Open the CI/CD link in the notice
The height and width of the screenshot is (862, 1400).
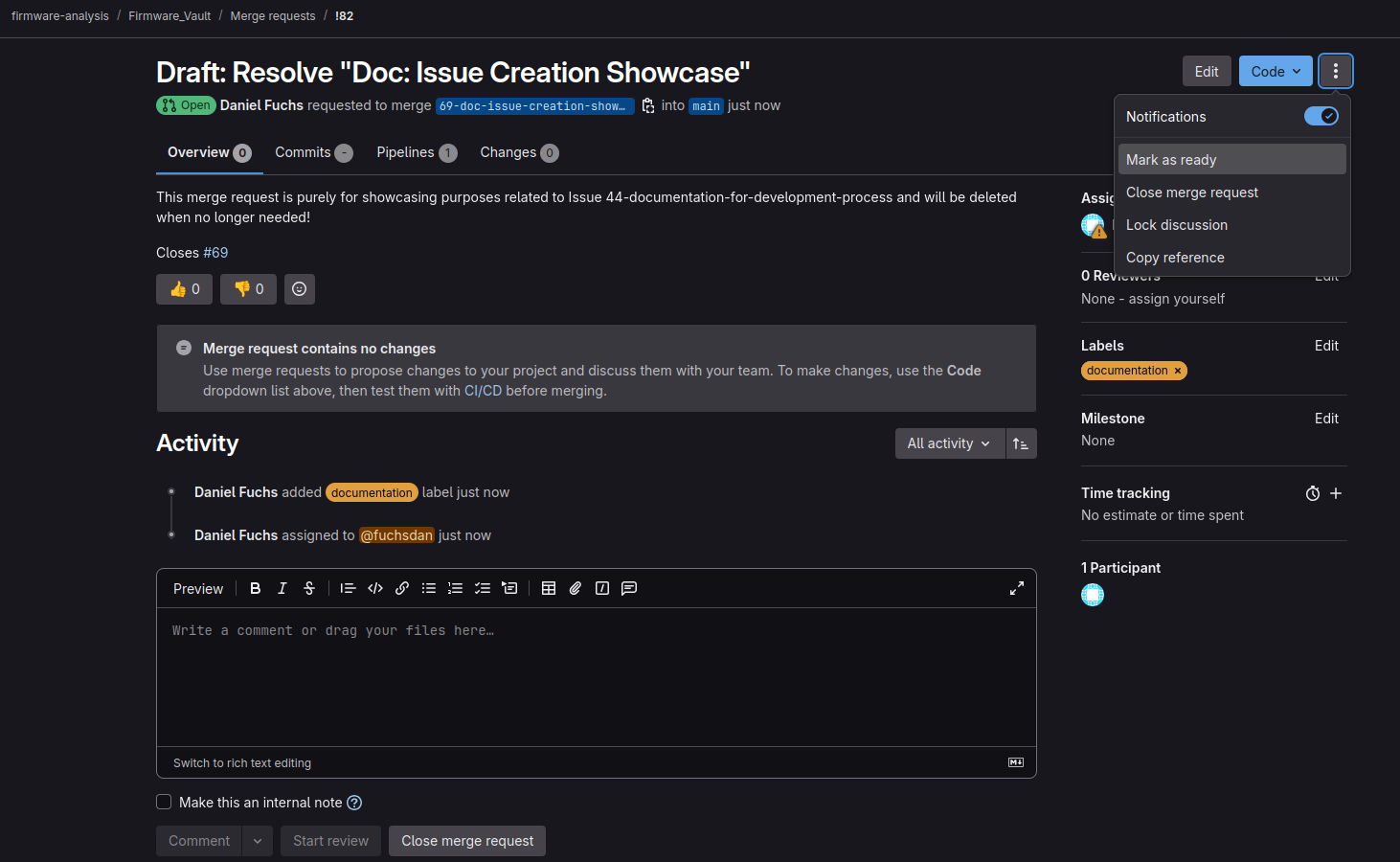483,391
